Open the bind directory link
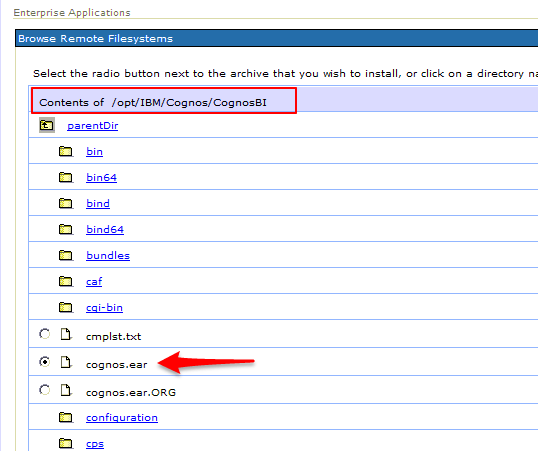Viewport: 538px width, 451px height. 98,204
